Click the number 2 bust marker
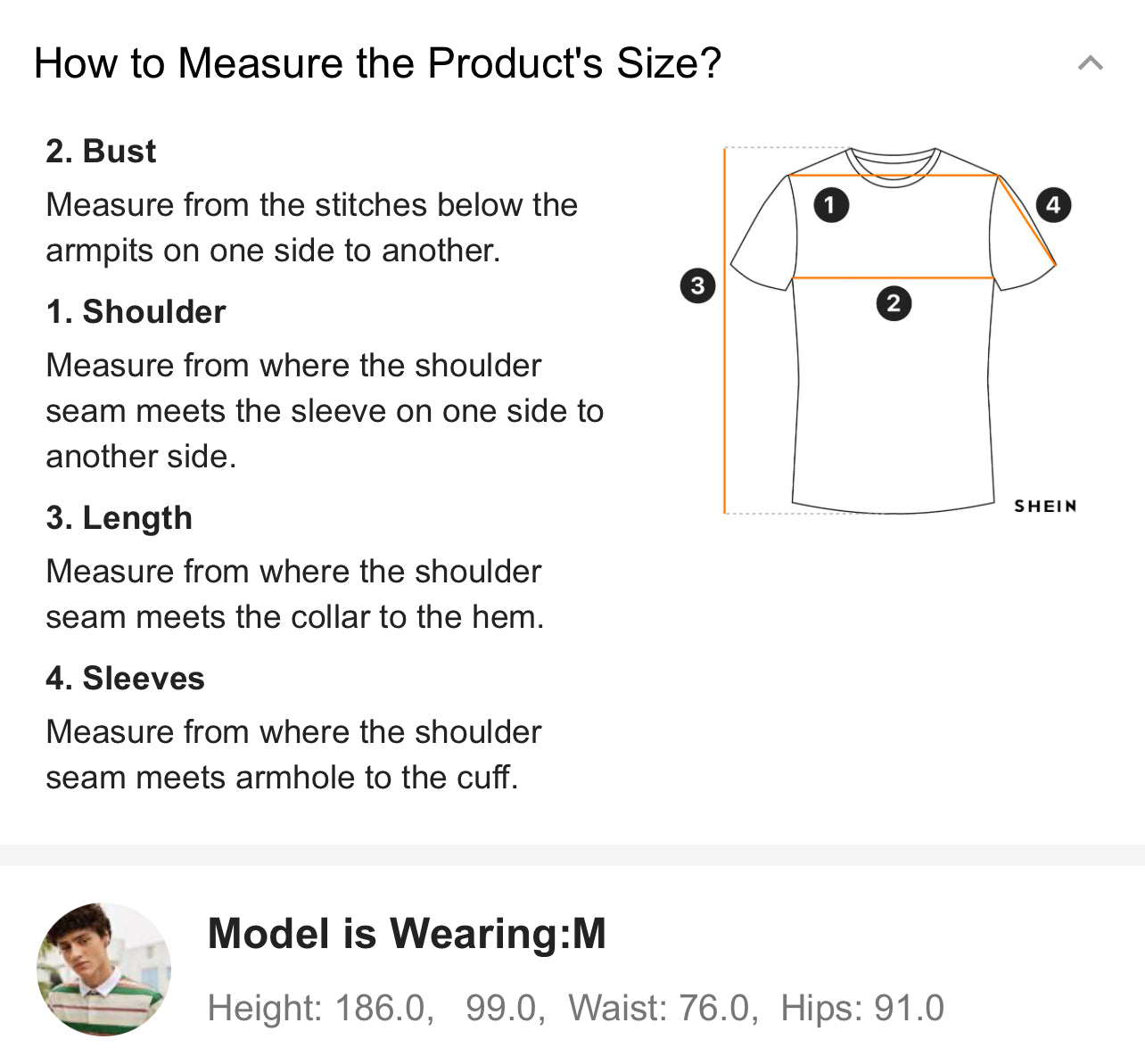1145x1064 pixels. [x=894, y=303]
